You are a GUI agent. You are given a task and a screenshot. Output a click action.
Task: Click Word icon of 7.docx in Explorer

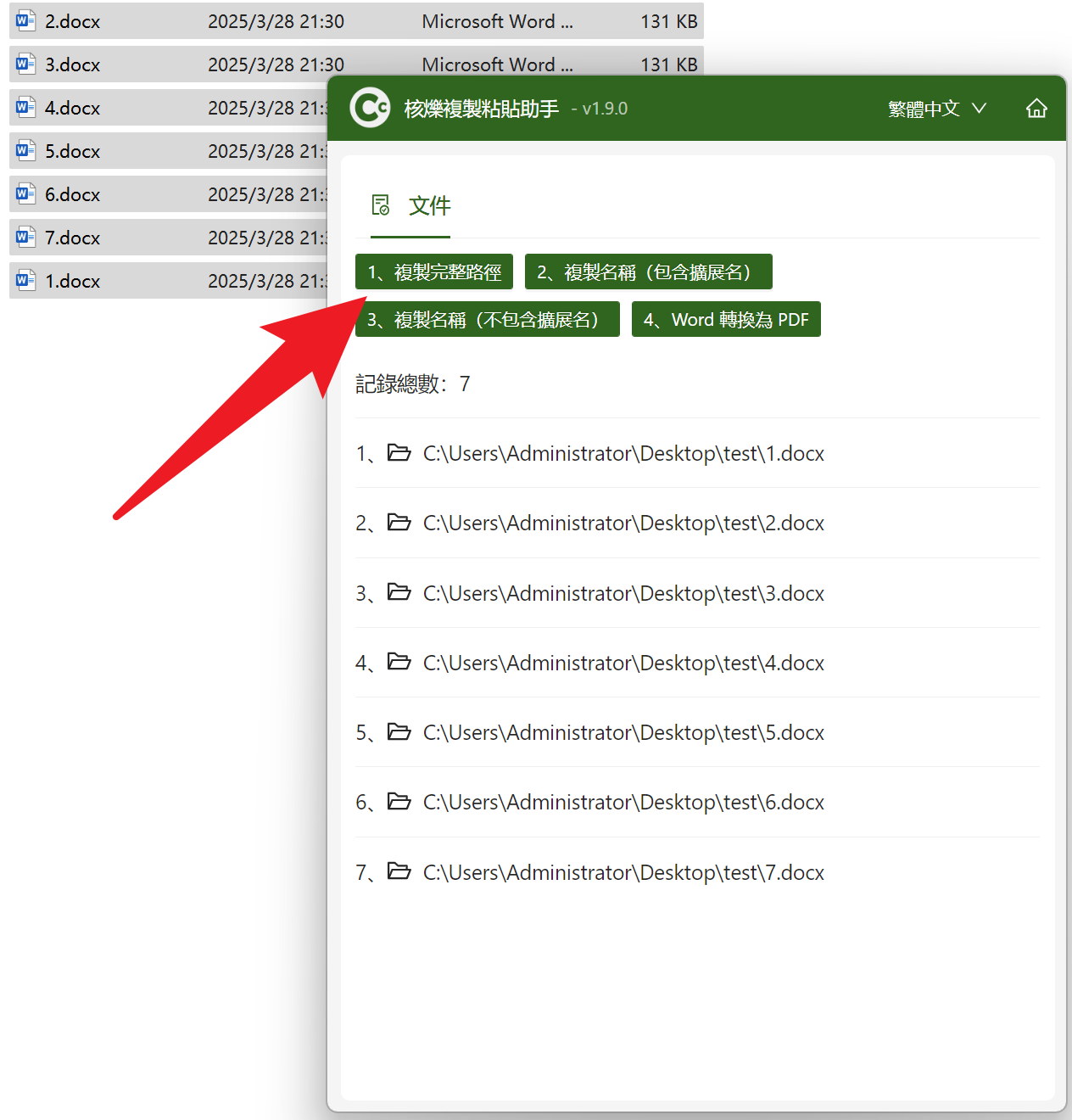pyautogui.click(x=25, y=237)
